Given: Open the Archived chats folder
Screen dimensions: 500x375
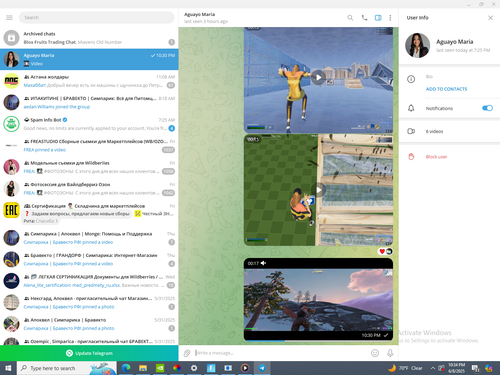Looking at the screenshot, I should (89, 38).
